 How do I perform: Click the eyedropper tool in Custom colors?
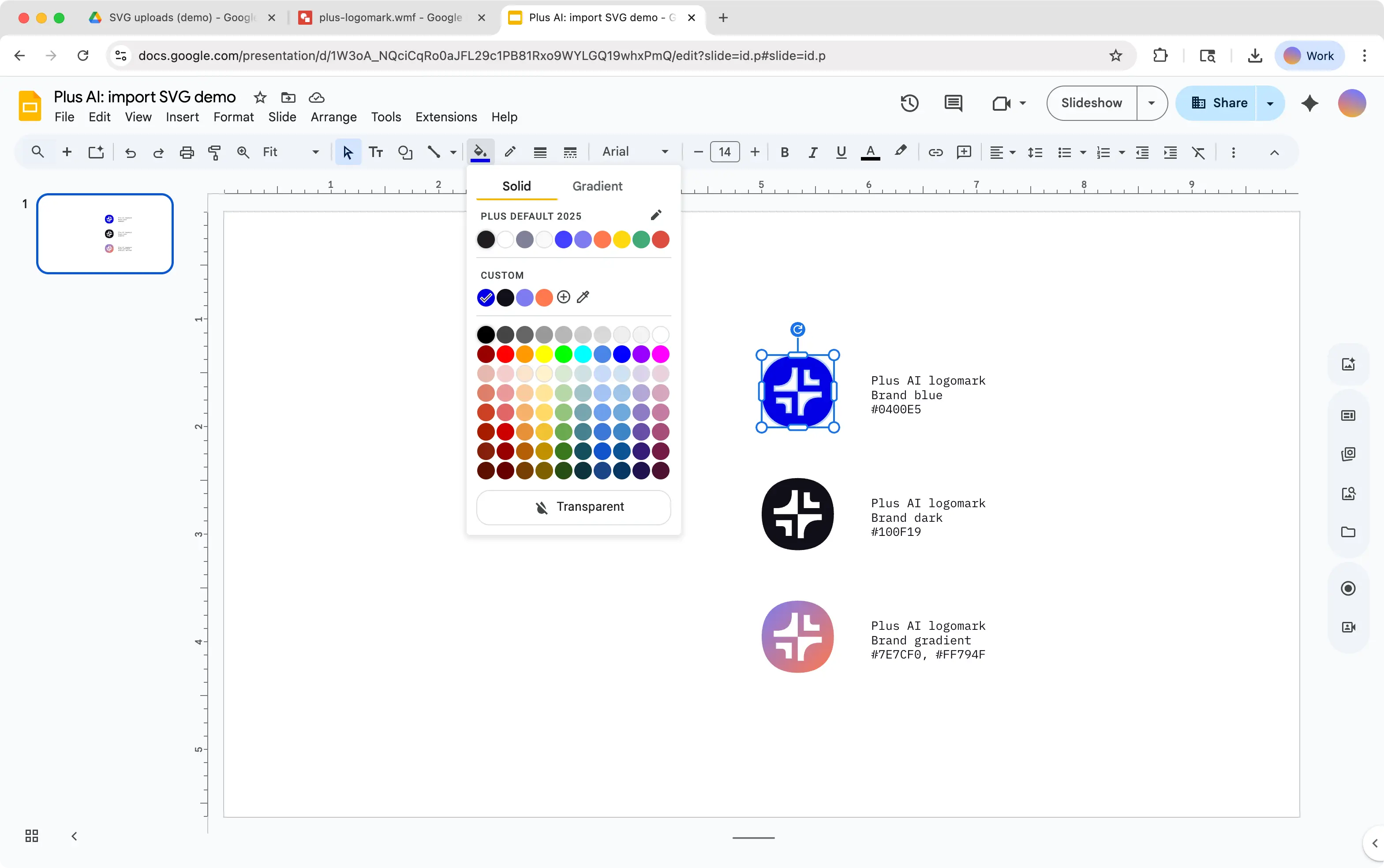pos(583,297)
